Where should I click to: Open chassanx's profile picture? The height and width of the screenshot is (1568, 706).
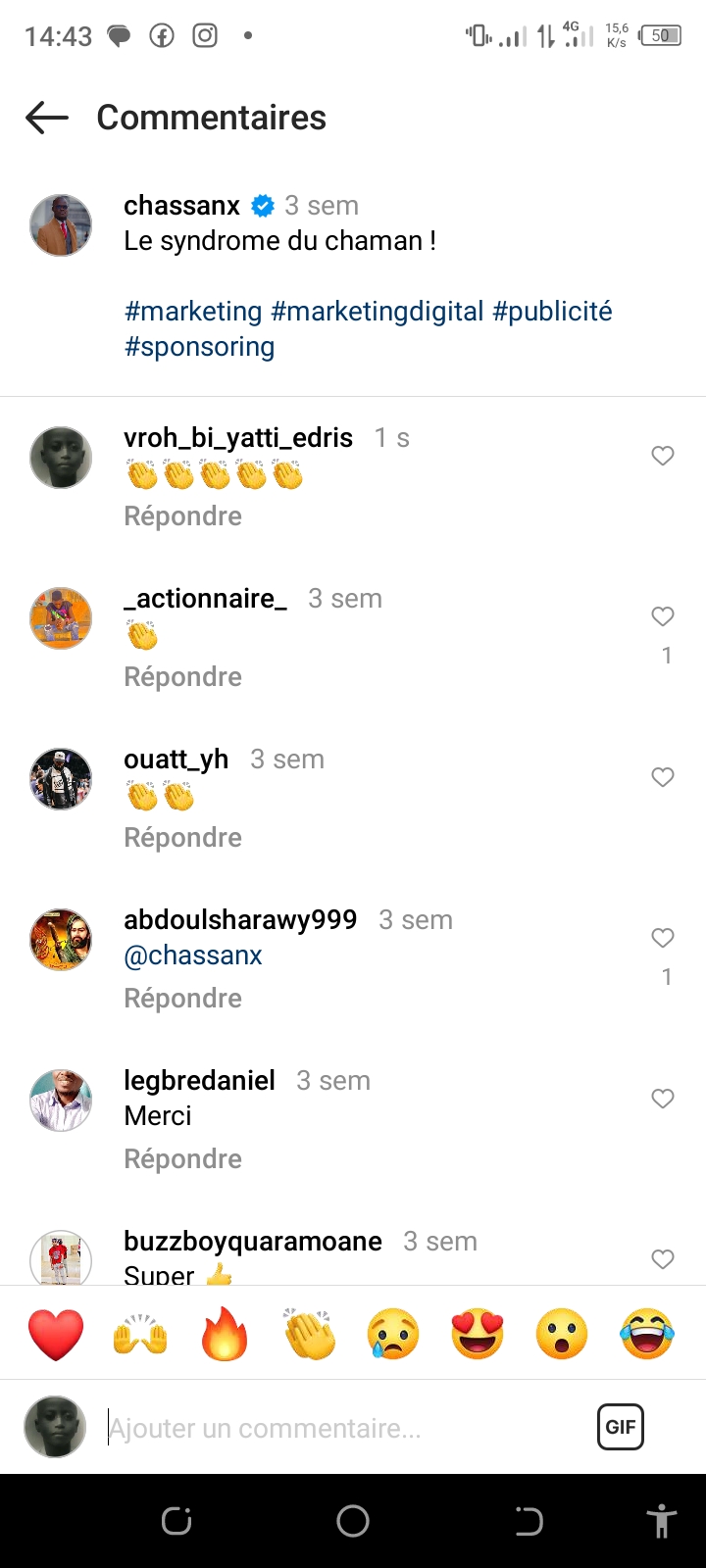click(x=61, y=224)
